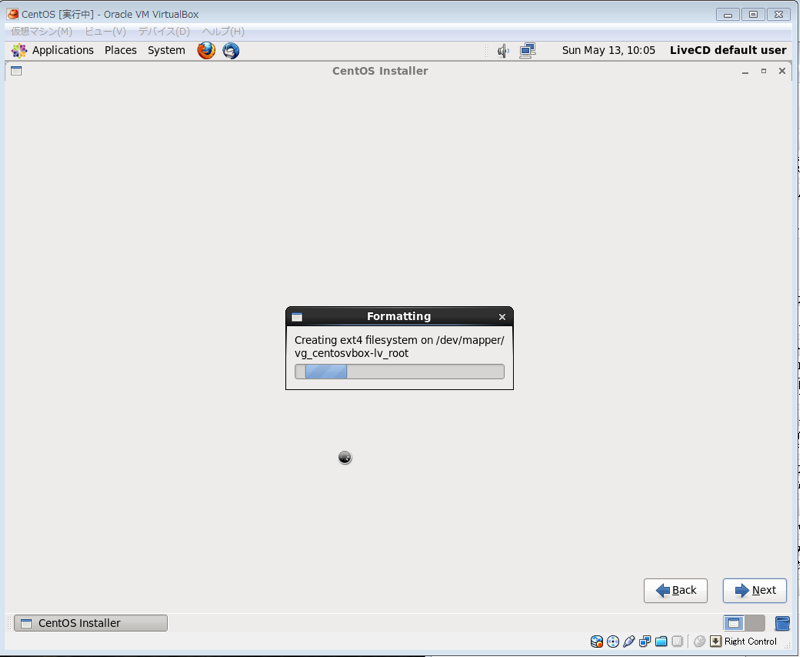The width and height of the screenshot is (800, 657).
Task: Open the ビュー(V) menu
Action: (x=106, y=32)
